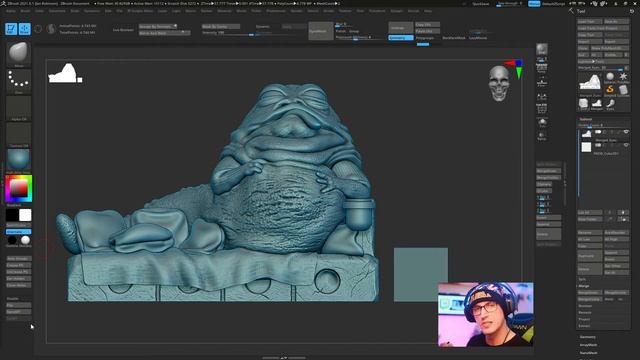Click the Make PolyMesh3D button
Screen dimensions: 640x360
610,48
